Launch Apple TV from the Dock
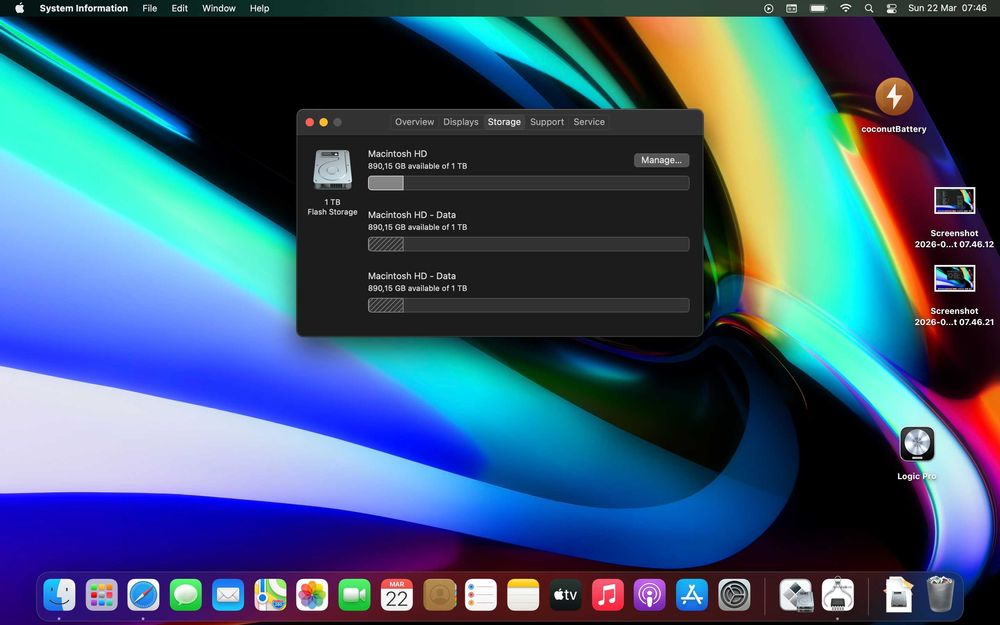 pyautogui.click(x=566, y=595)
